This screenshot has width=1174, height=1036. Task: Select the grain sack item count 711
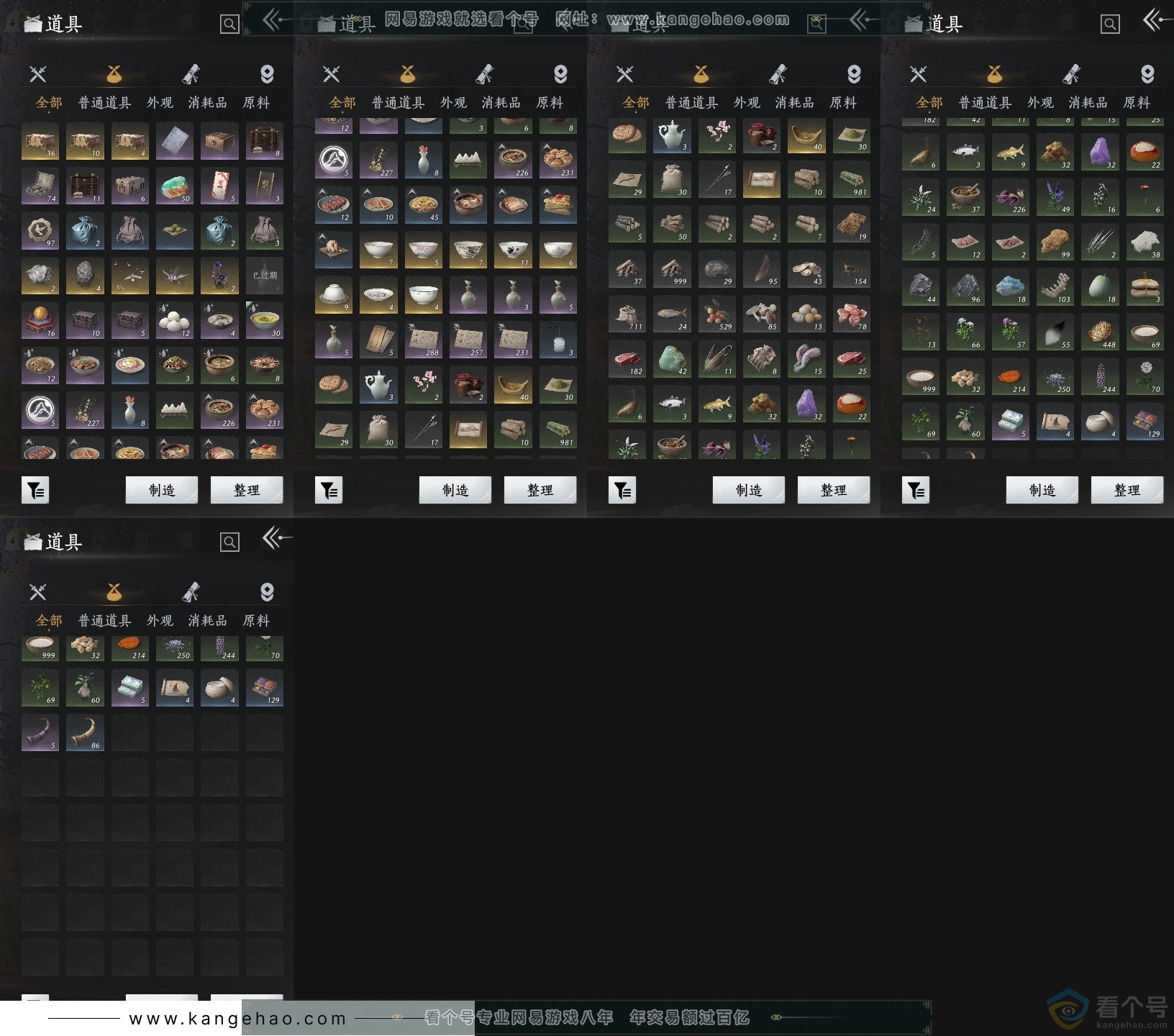tap(627, 314)
